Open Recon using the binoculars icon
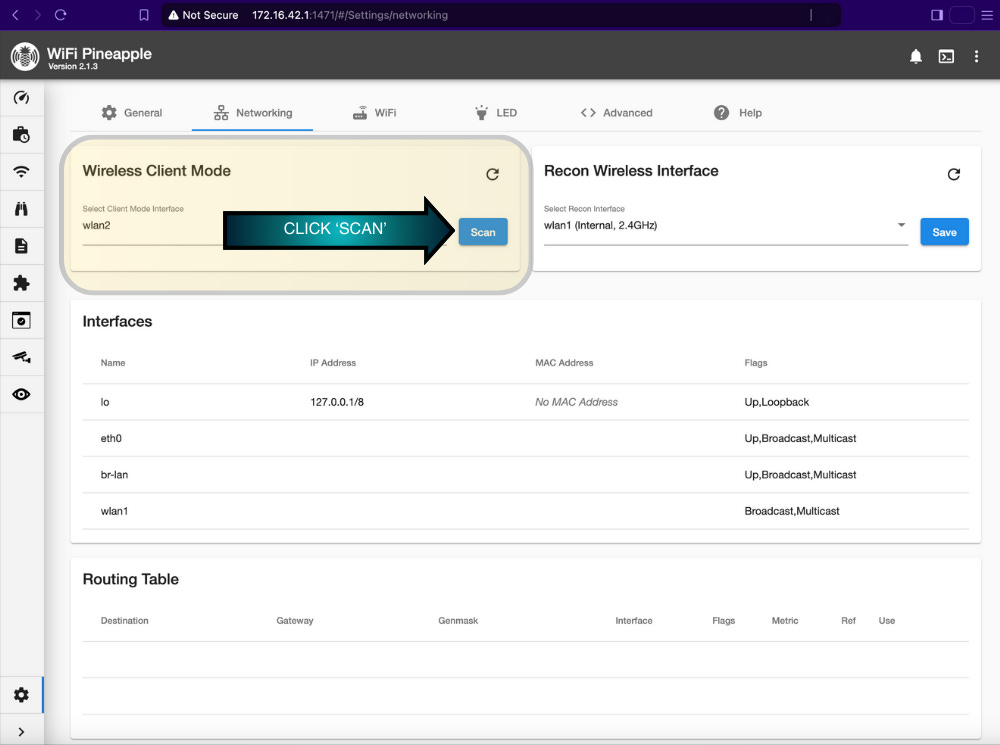The width and height of the screenshot is (1000, 745). click(x=22, y=208)
